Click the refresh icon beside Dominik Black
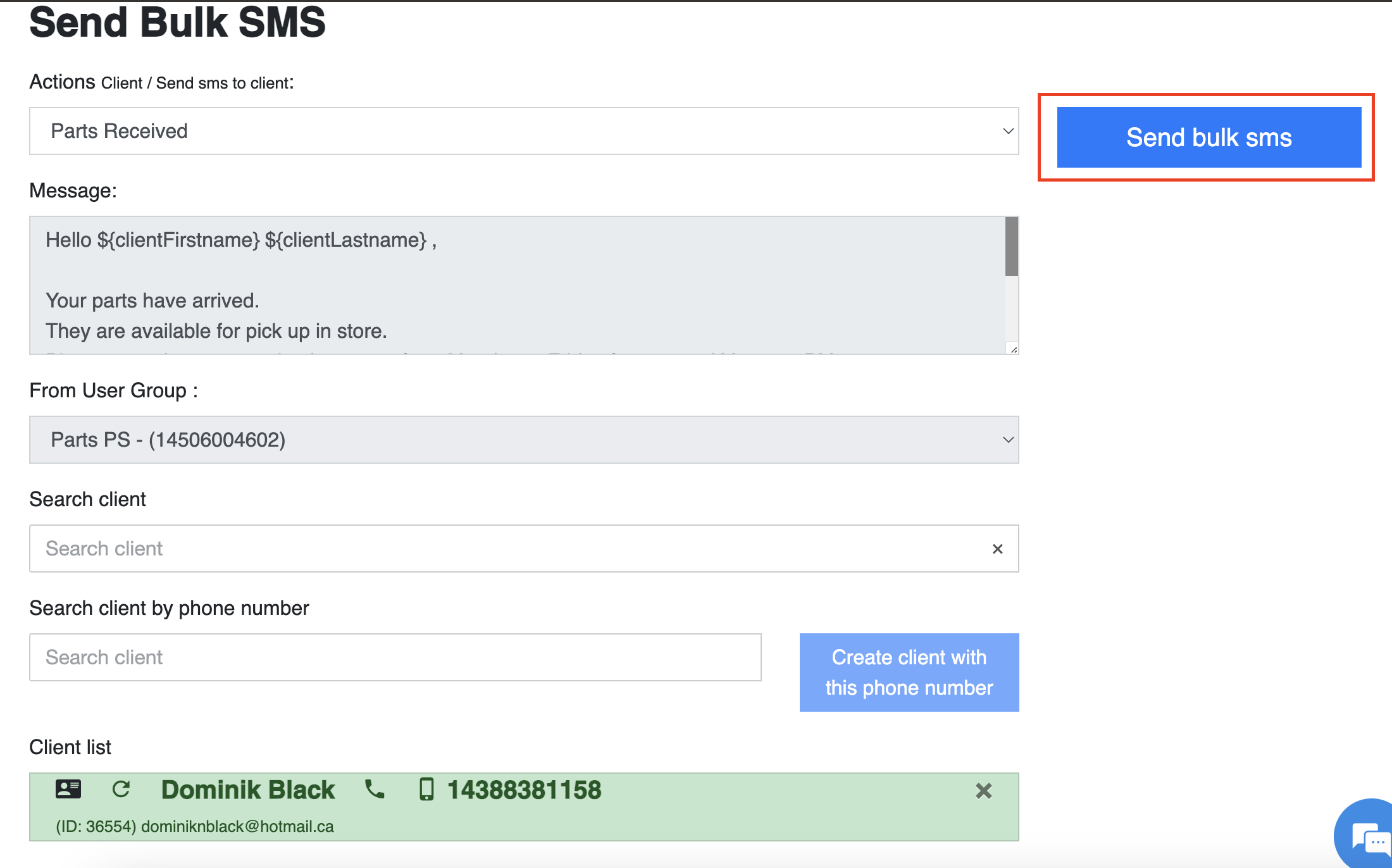 tap(121, 789)
